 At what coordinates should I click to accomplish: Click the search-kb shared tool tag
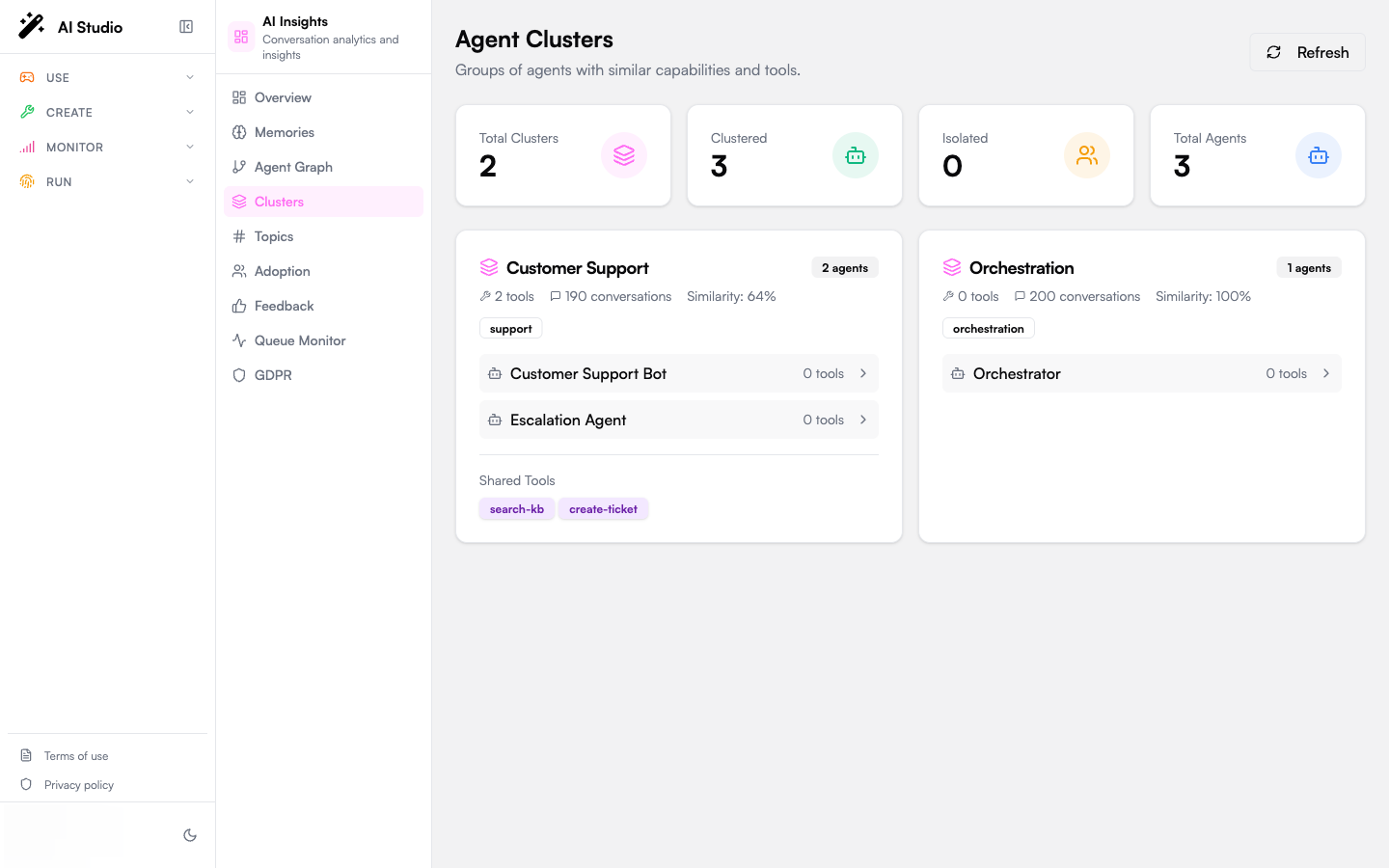517,509
